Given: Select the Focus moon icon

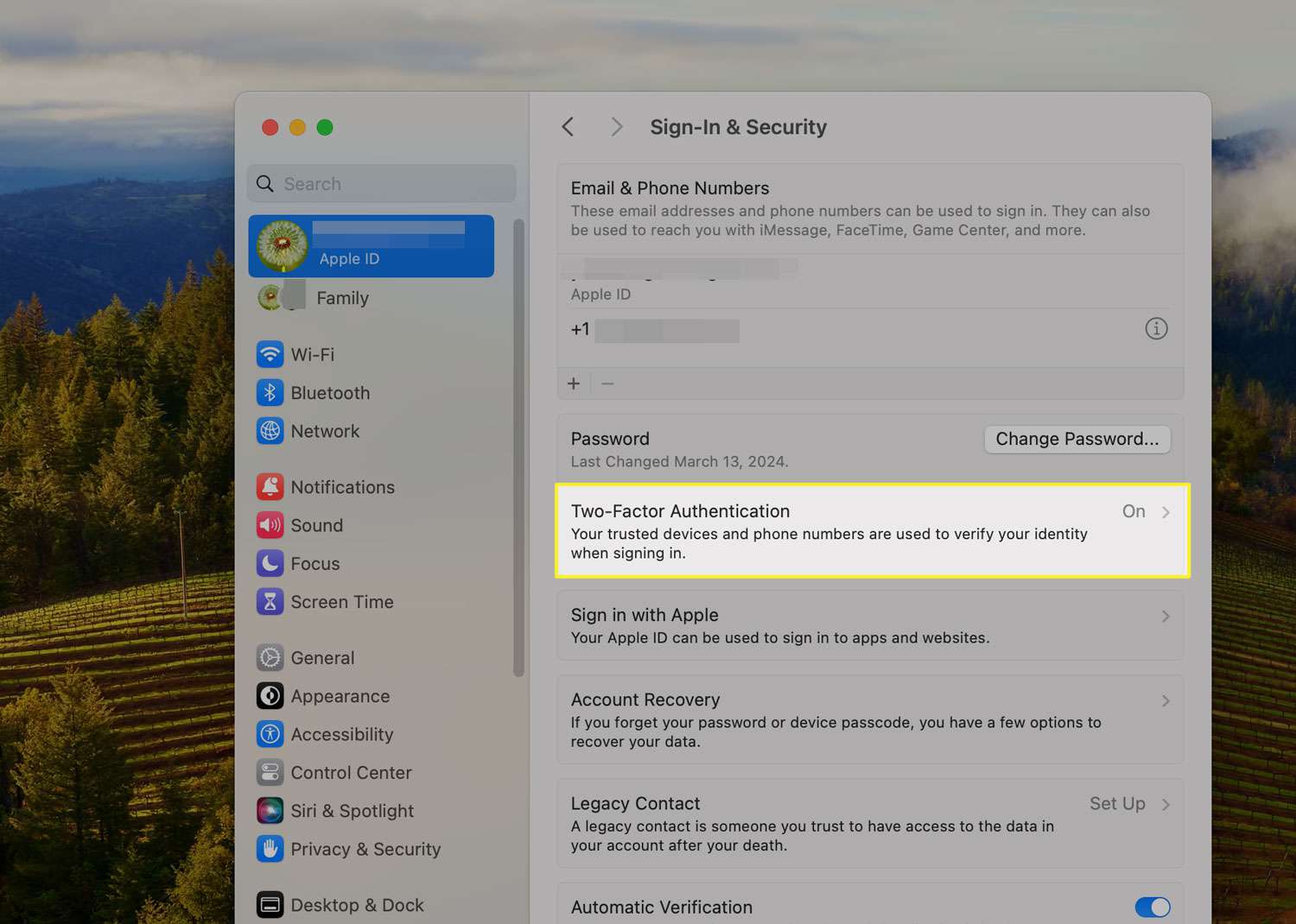Looking at the screenshot, I should click(x=270, y=564).
